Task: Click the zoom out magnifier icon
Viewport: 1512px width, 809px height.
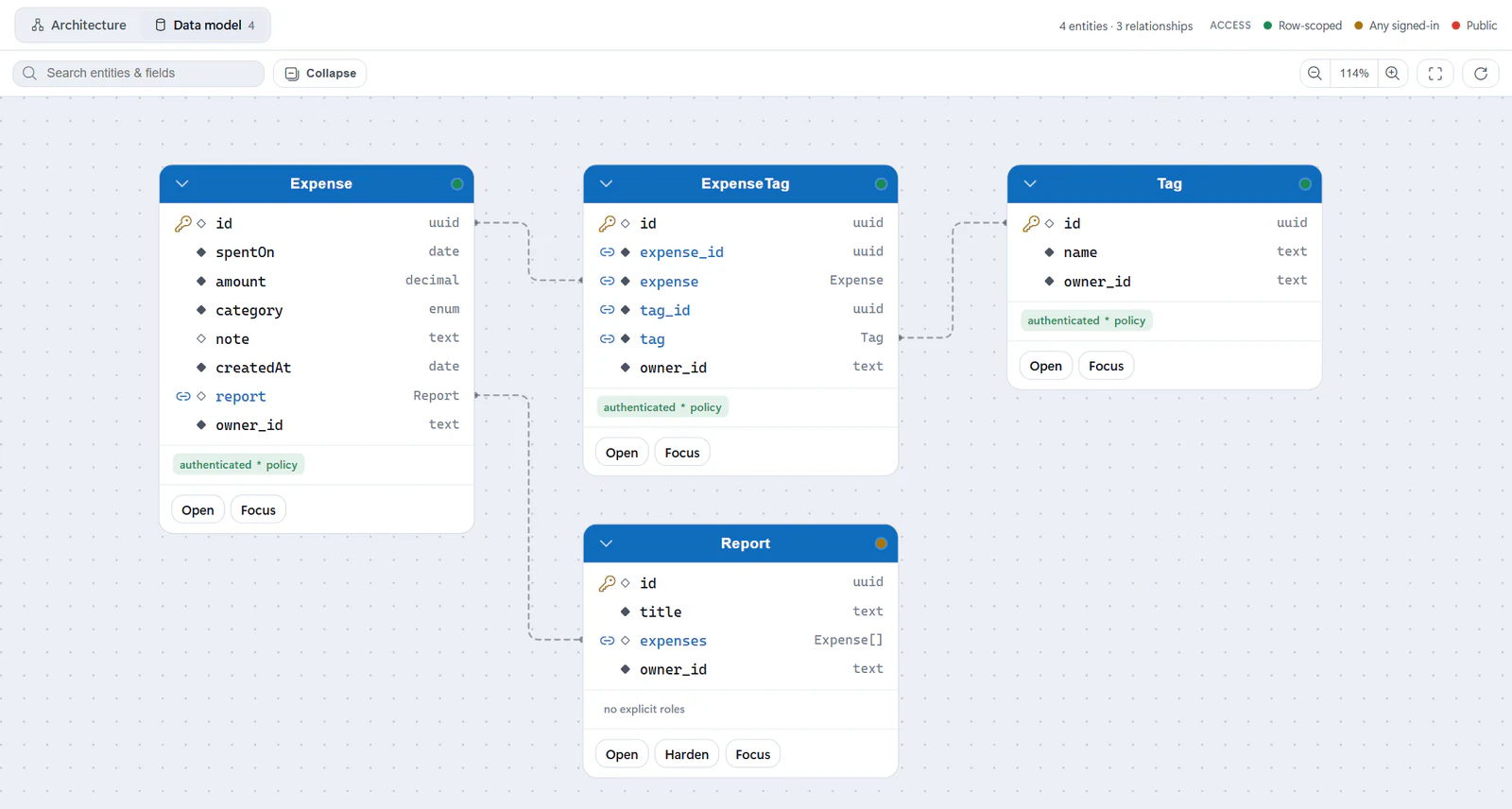Action: click(x=1314, y=73)
